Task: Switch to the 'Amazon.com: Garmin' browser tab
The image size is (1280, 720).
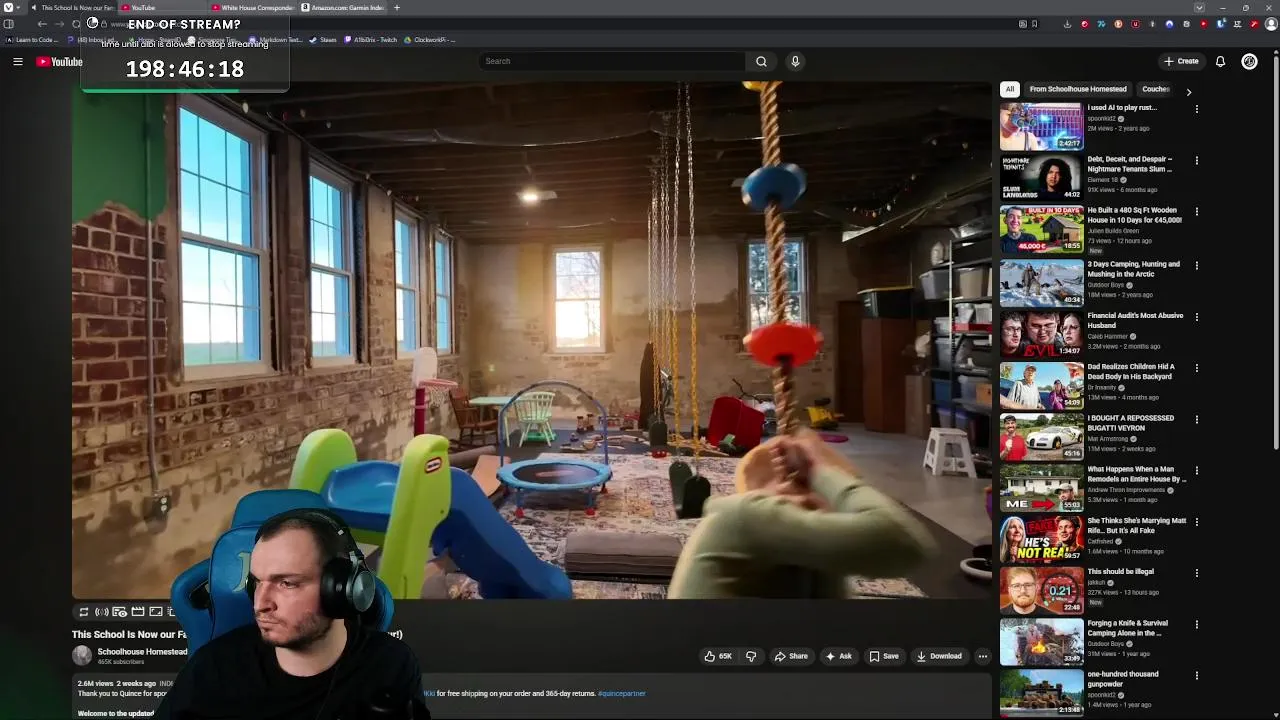Action: pos(342,8)
